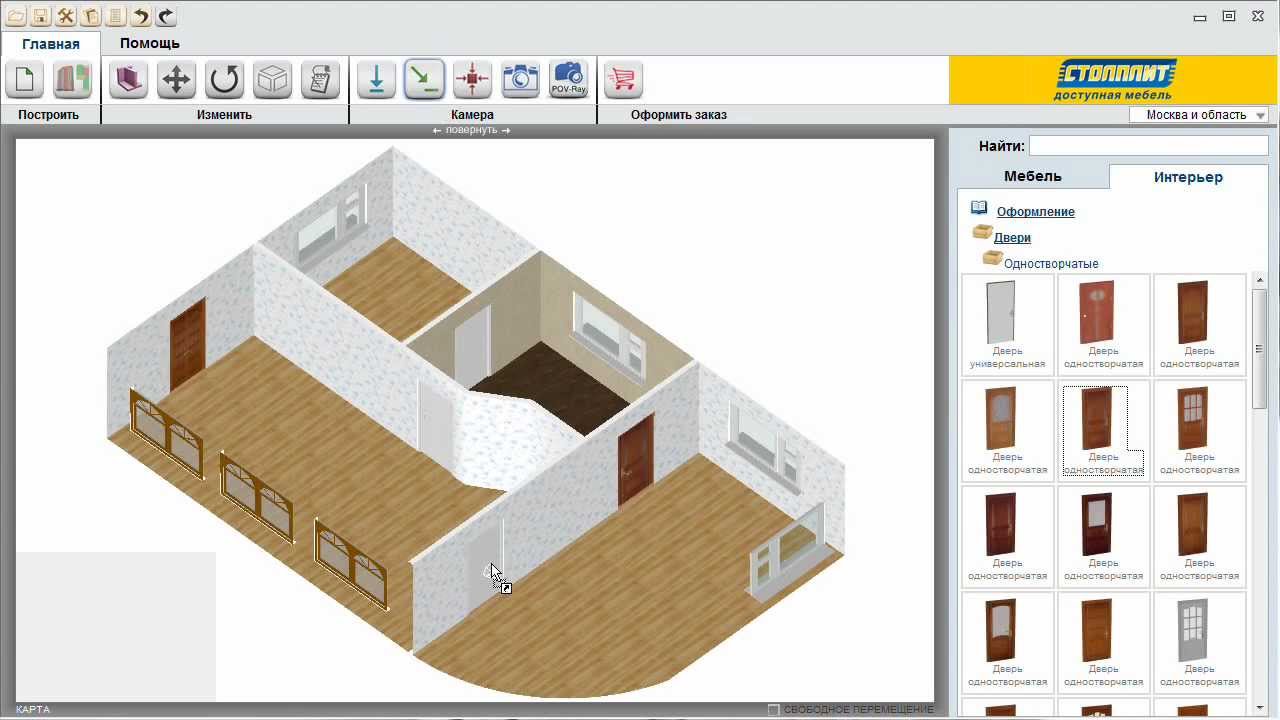Select the Дверь универсальная thumbnail
This screenshot has height=720, width=1280.
1007,324
